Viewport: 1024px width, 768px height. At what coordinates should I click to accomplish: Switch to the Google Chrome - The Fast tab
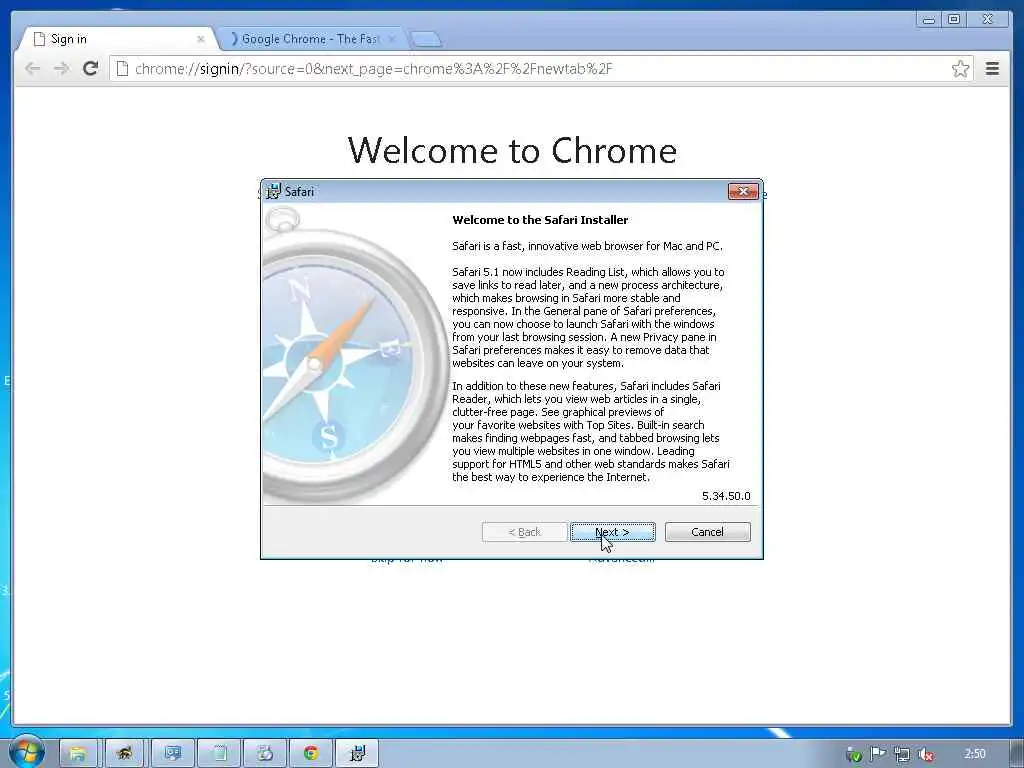(310, 39)
